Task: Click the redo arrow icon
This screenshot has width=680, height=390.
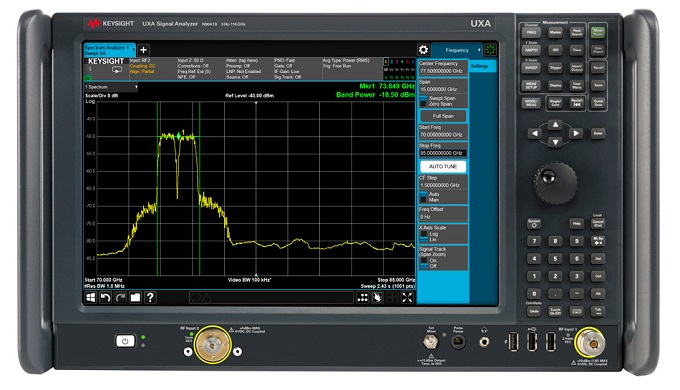Action: (x=120, y=298)
